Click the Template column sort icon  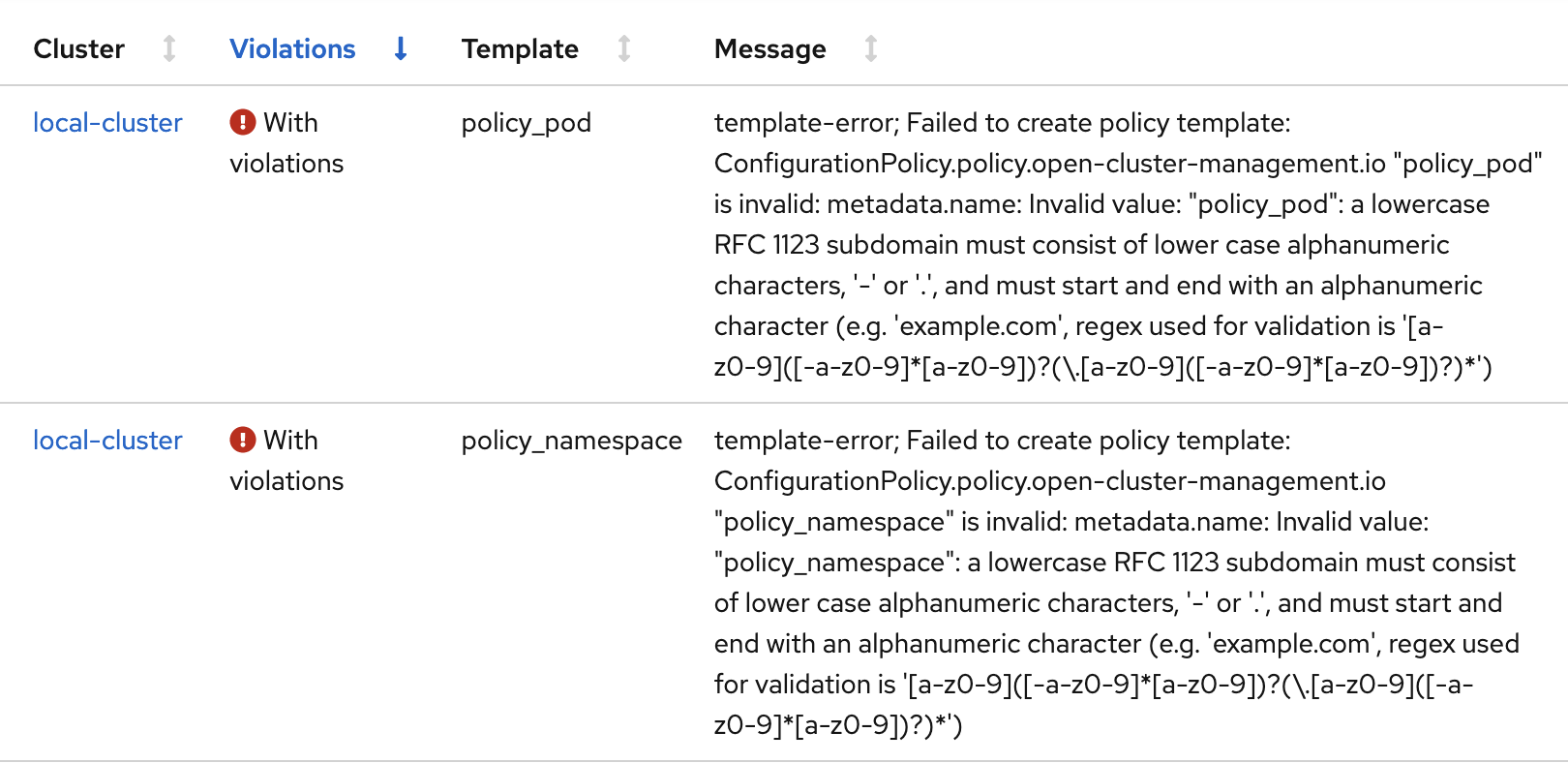click(x=624, y=48)
